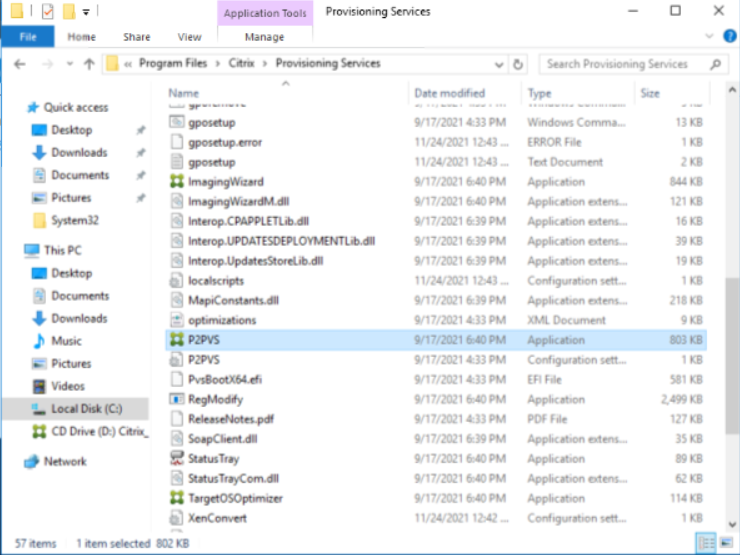The image size is (740, 555).
Task: Click the XenConvert configuration file icon
Action: click(177, 518)
